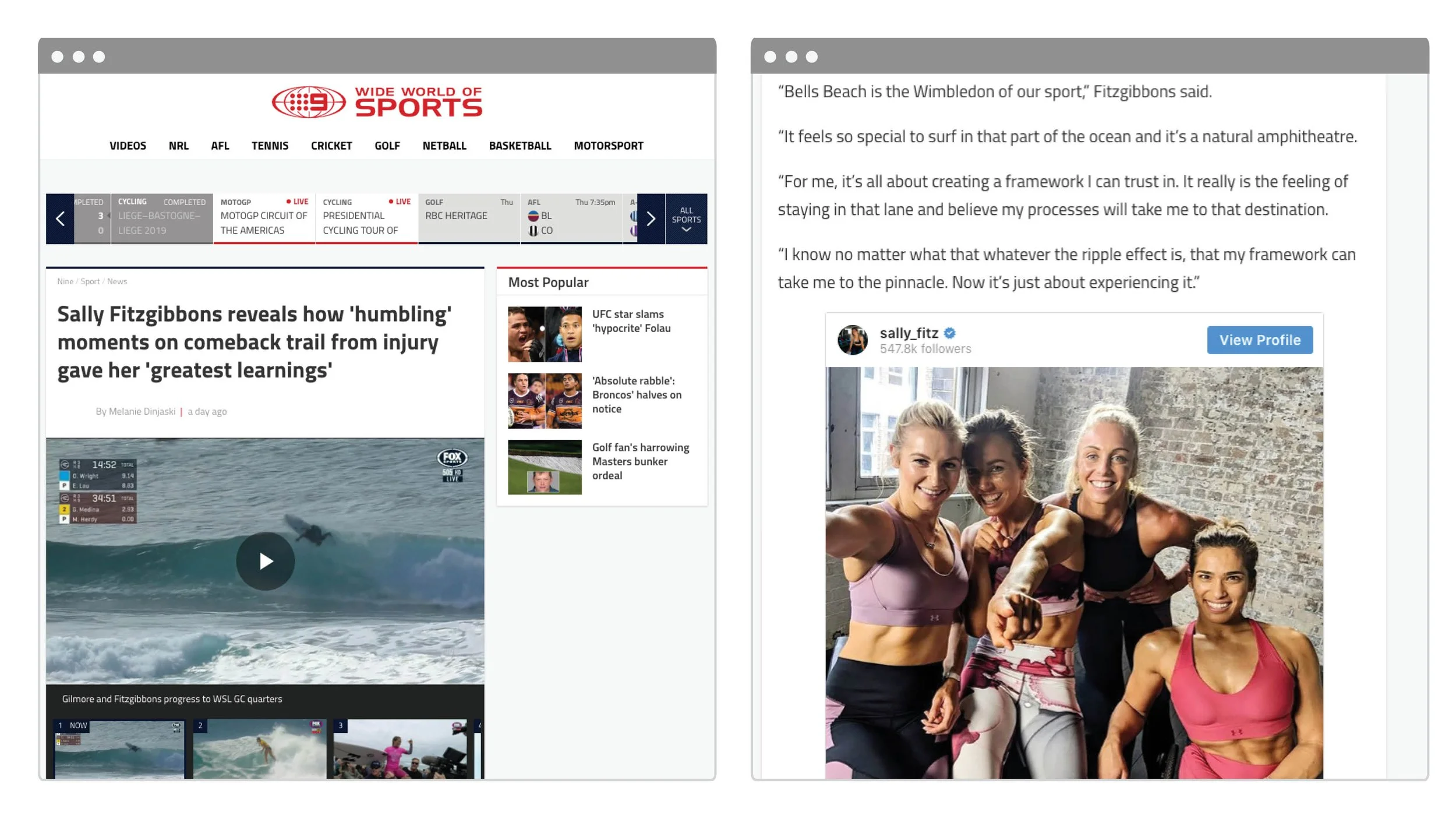This screenshot has height=819, width=1456.
Task: Open the Broncos' halves on notice story
Action: (x=637, y=394)
